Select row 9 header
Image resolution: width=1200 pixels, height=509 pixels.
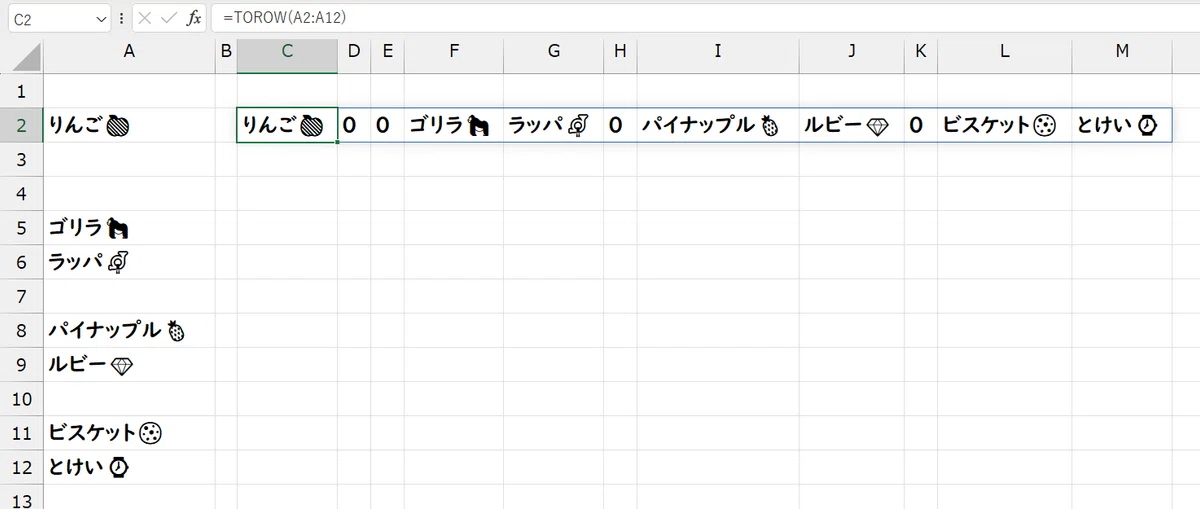[22, 364]
